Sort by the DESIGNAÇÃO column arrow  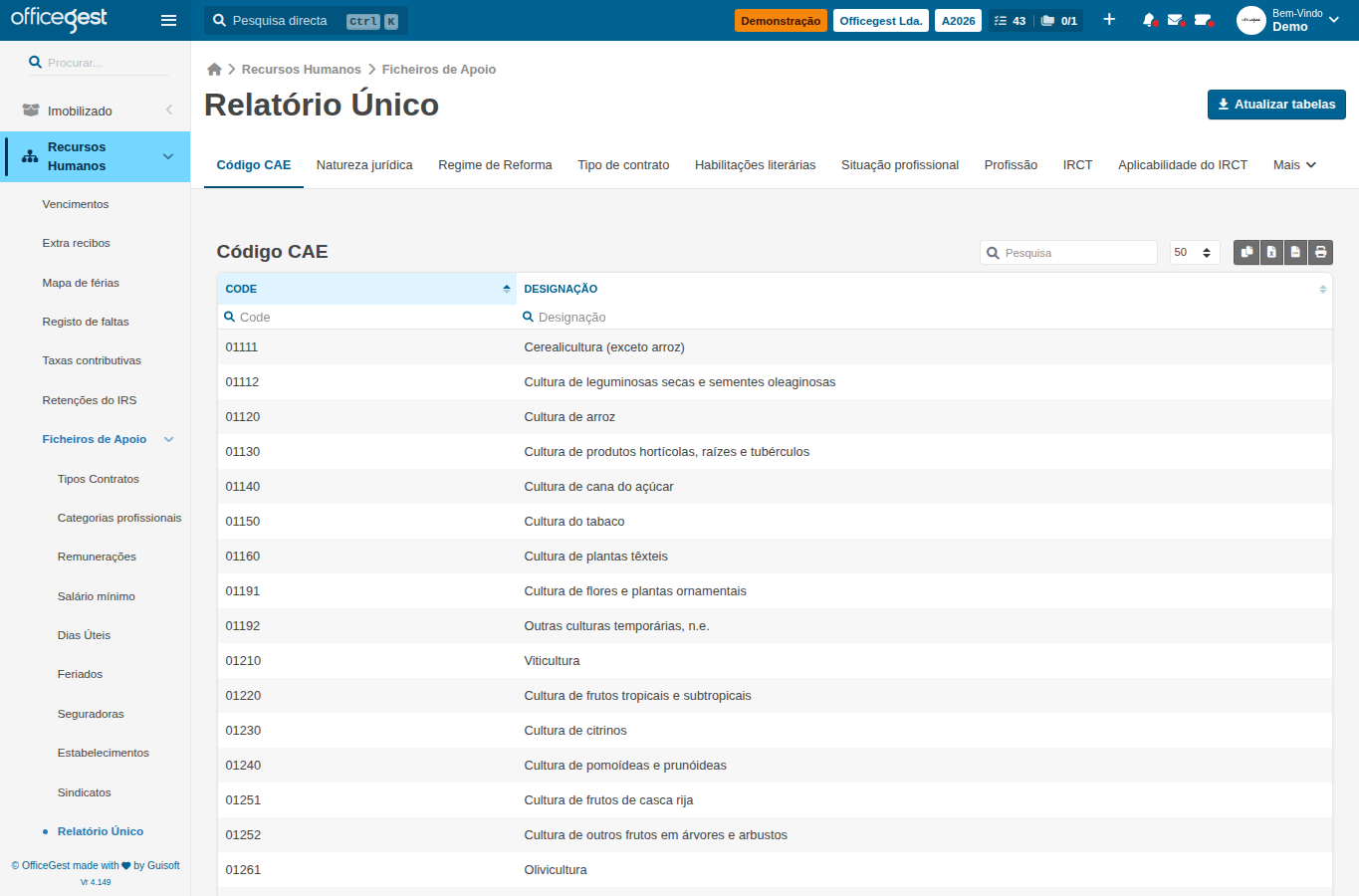(x=1322, y=289)
